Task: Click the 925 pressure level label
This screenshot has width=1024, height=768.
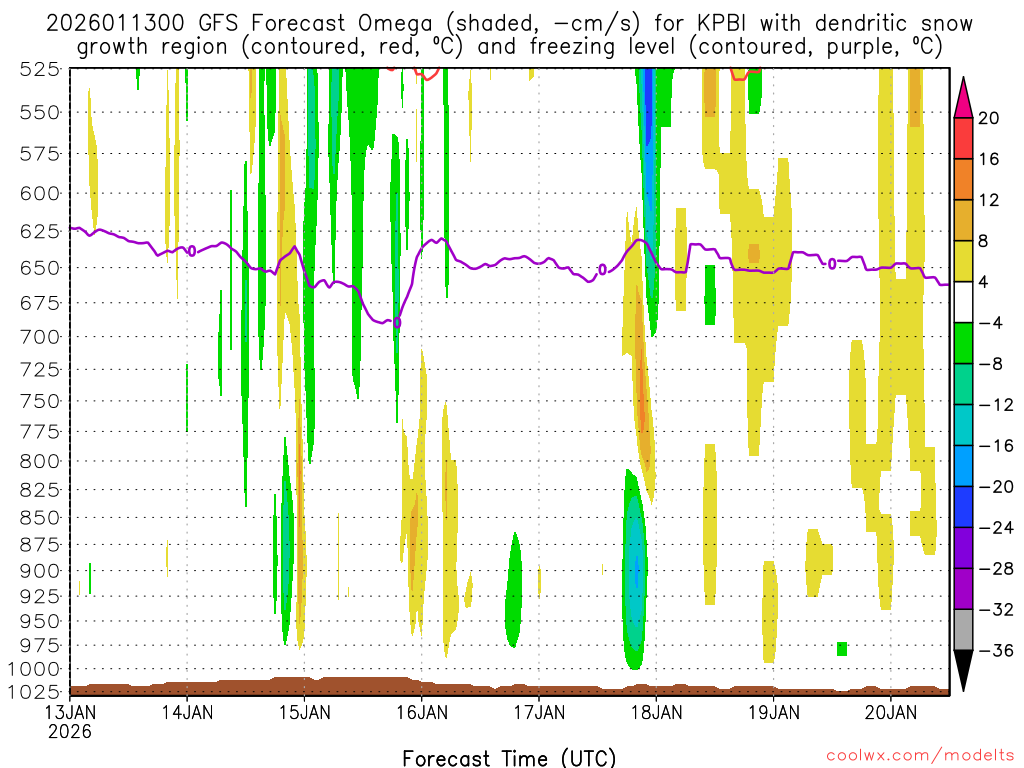Action: 40,596
